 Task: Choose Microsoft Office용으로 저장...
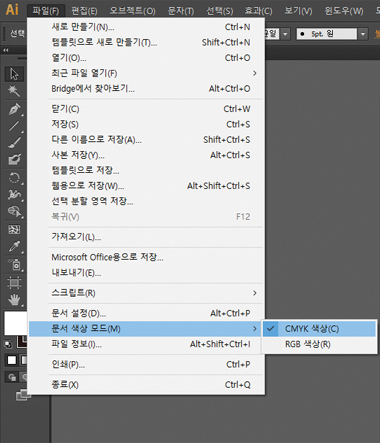[147, 257]
